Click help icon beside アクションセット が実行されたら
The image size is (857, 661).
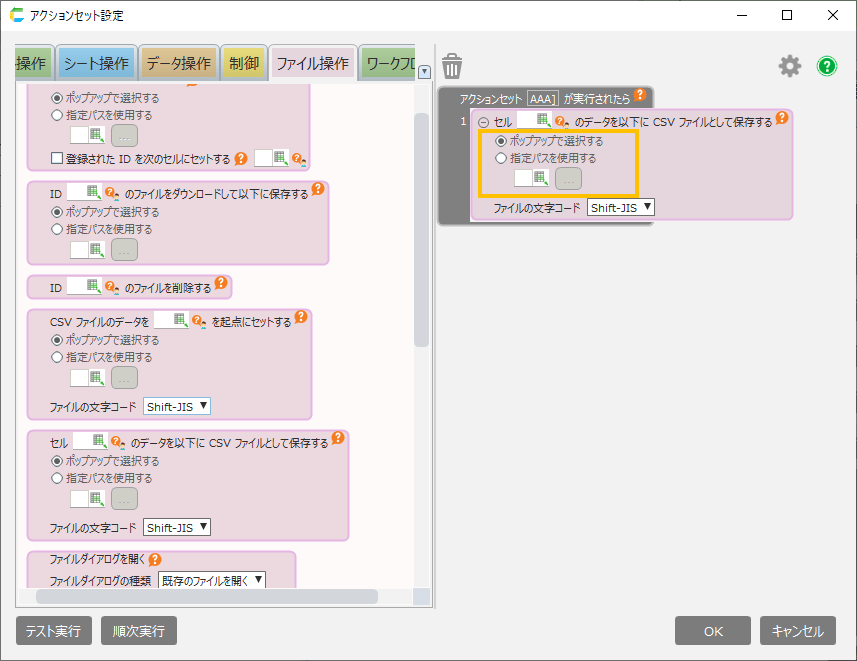click(x=640, y=97)
